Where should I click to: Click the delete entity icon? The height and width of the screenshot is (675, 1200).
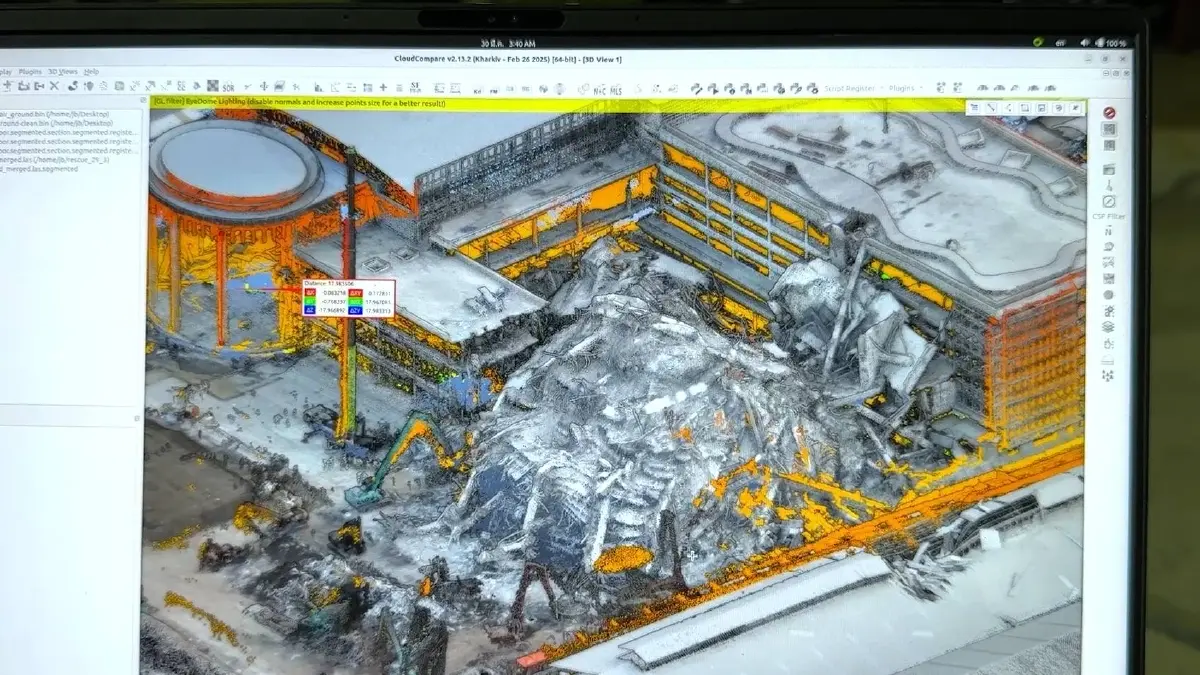(x=55, y=84)
